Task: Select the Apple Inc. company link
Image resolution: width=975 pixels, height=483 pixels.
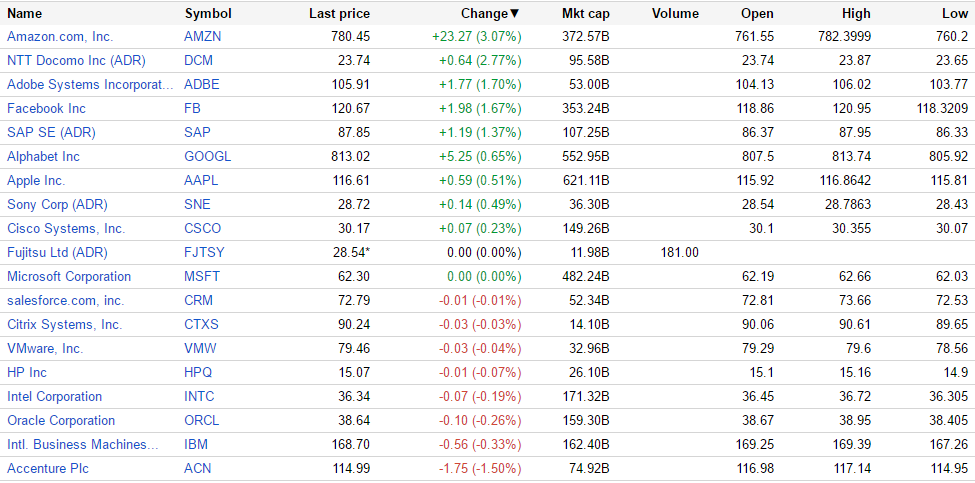Action: 36,181
